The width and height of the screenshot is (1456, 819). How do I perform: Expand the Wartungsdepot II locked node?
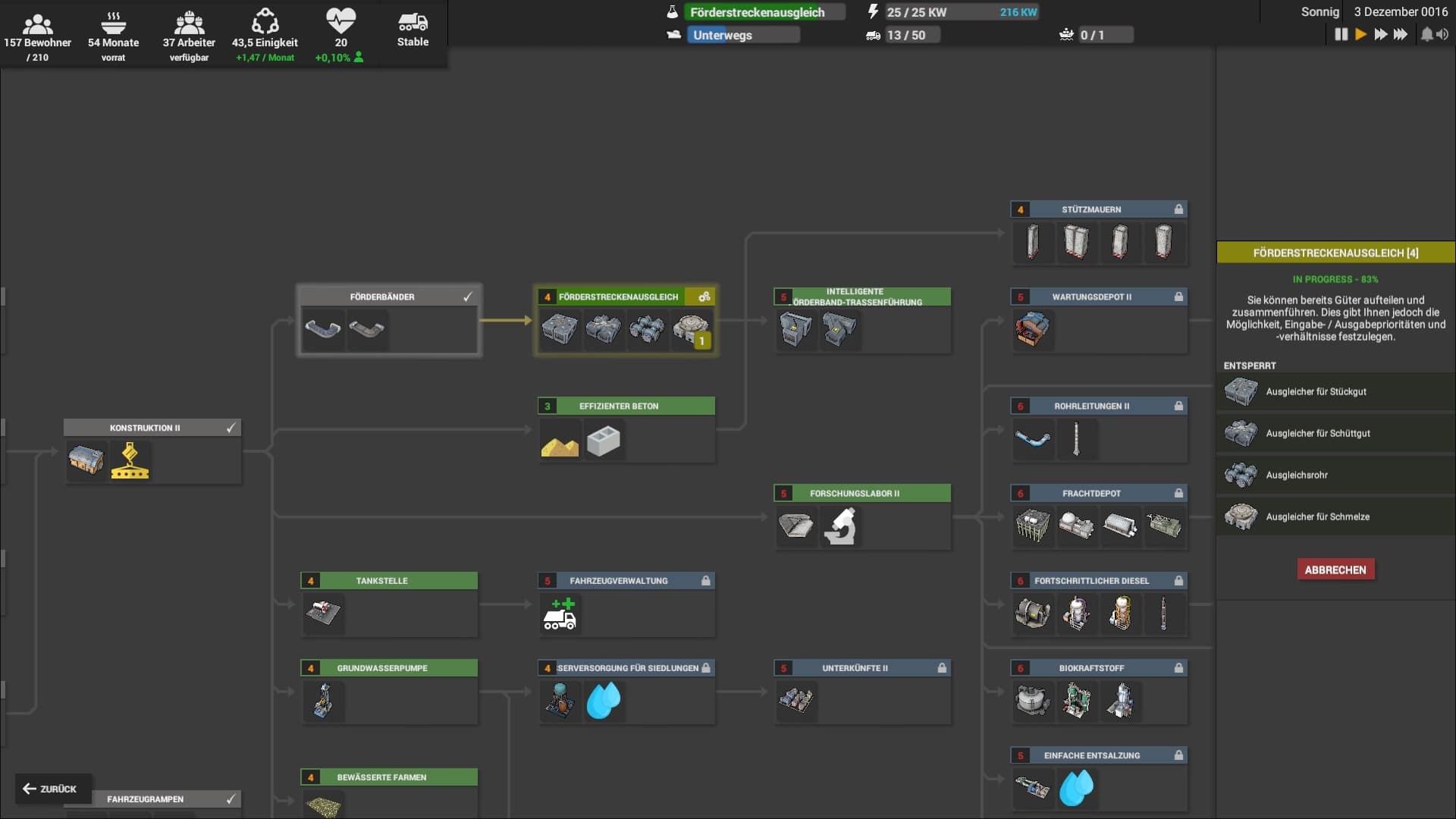click(x=1097, y=296)
